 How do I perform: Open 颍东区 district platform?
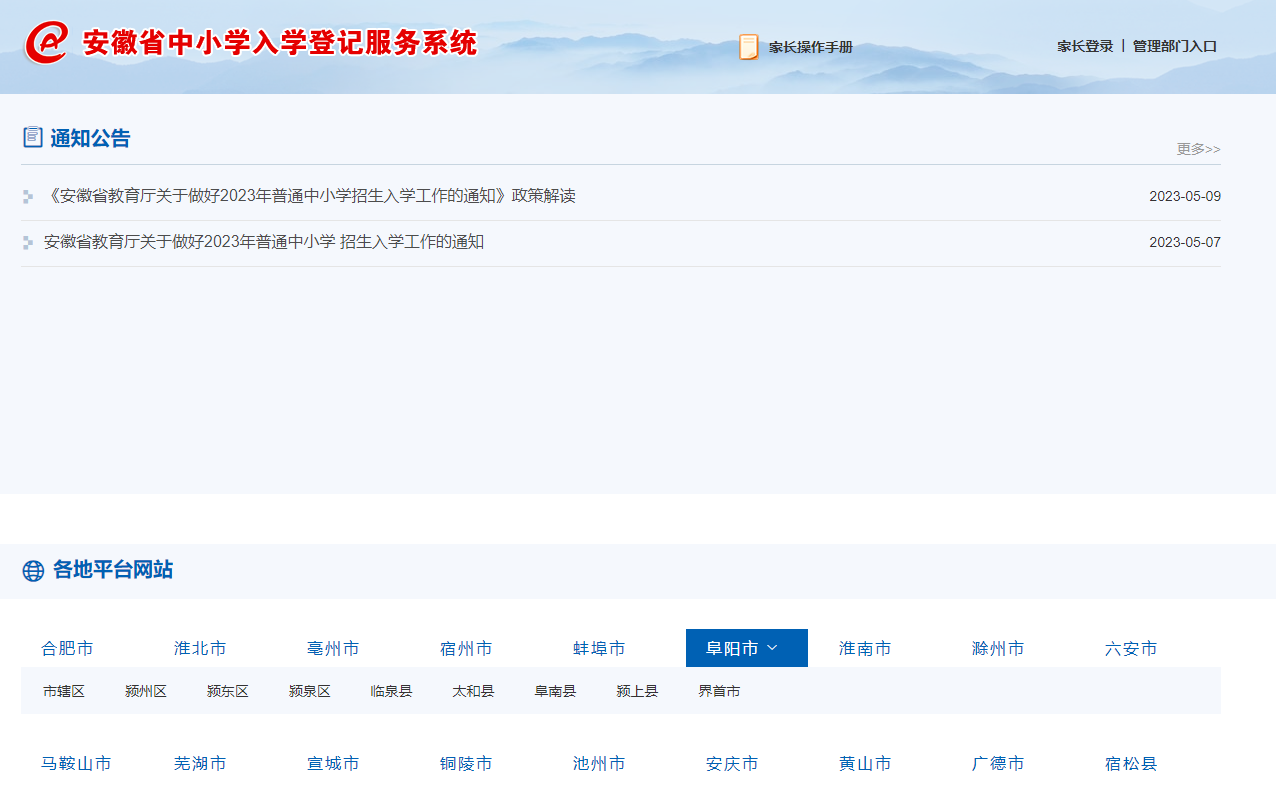coord(228,691)
